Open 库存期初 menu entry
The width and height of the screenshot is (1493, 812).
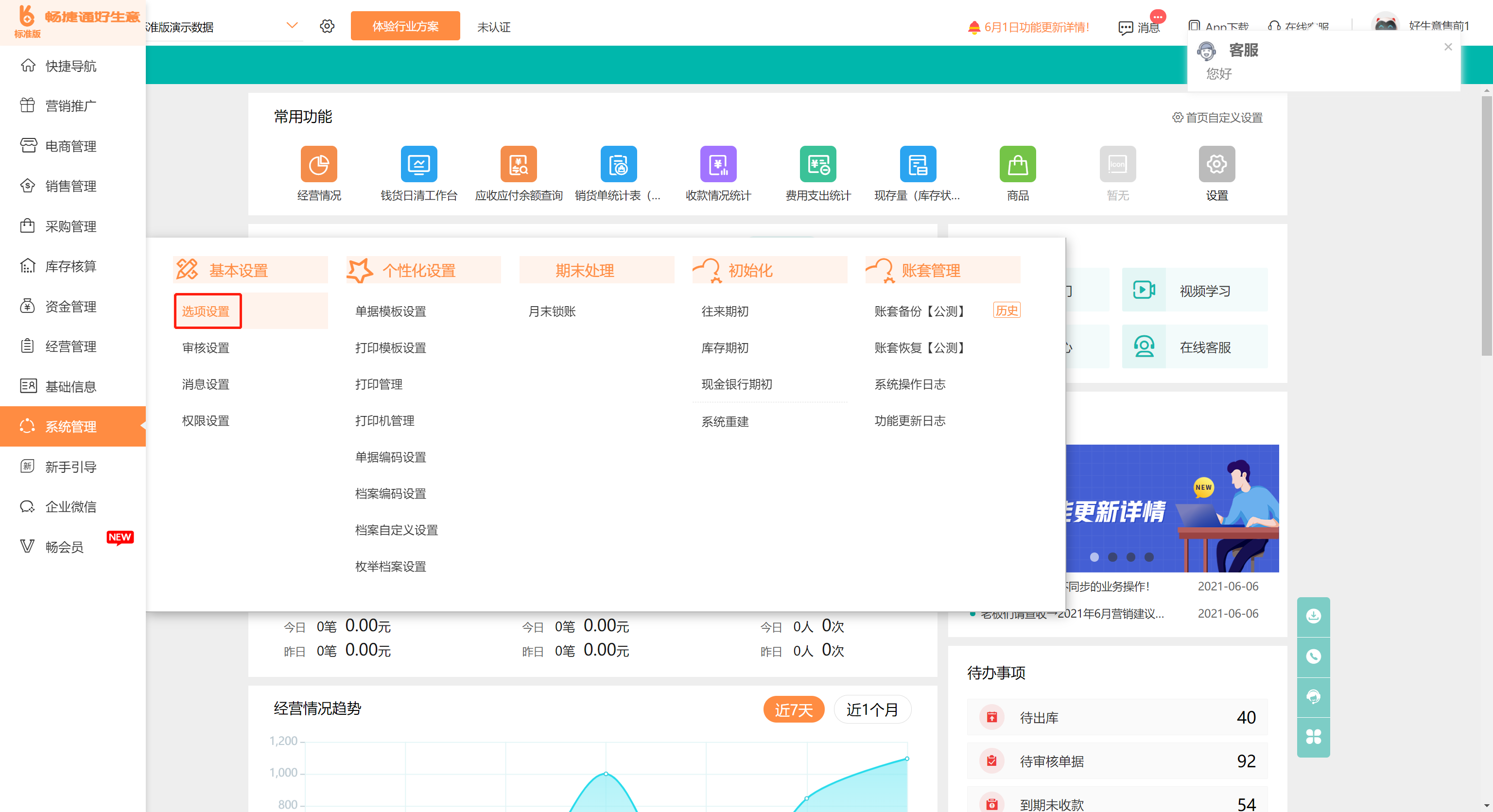pos(725,348)
